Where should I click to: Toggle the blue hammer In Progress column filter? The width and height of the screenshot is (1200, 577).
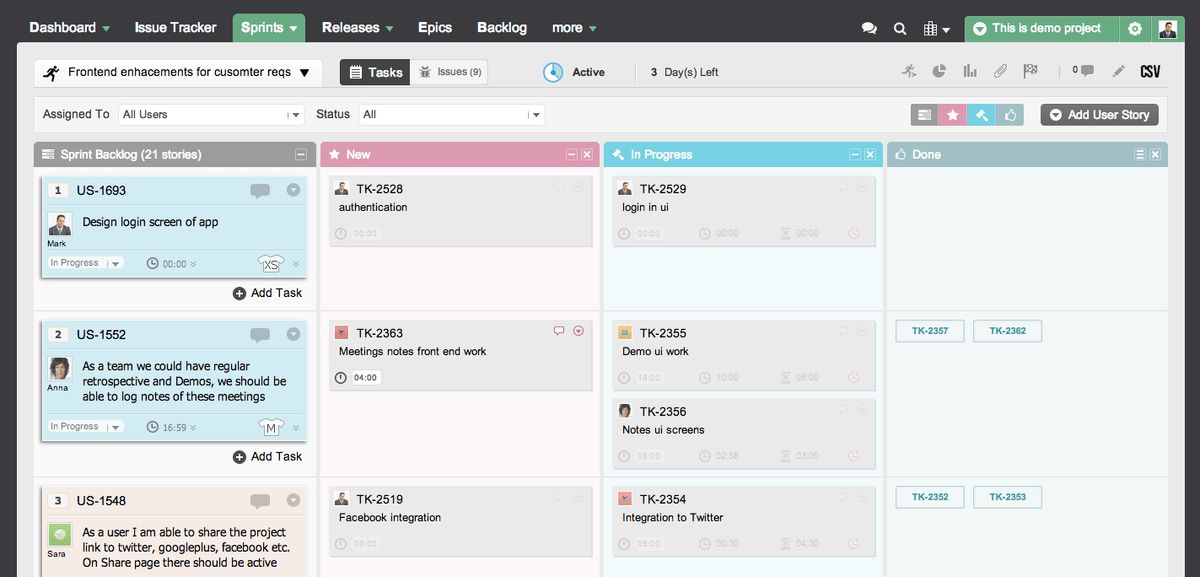(982, 115)
